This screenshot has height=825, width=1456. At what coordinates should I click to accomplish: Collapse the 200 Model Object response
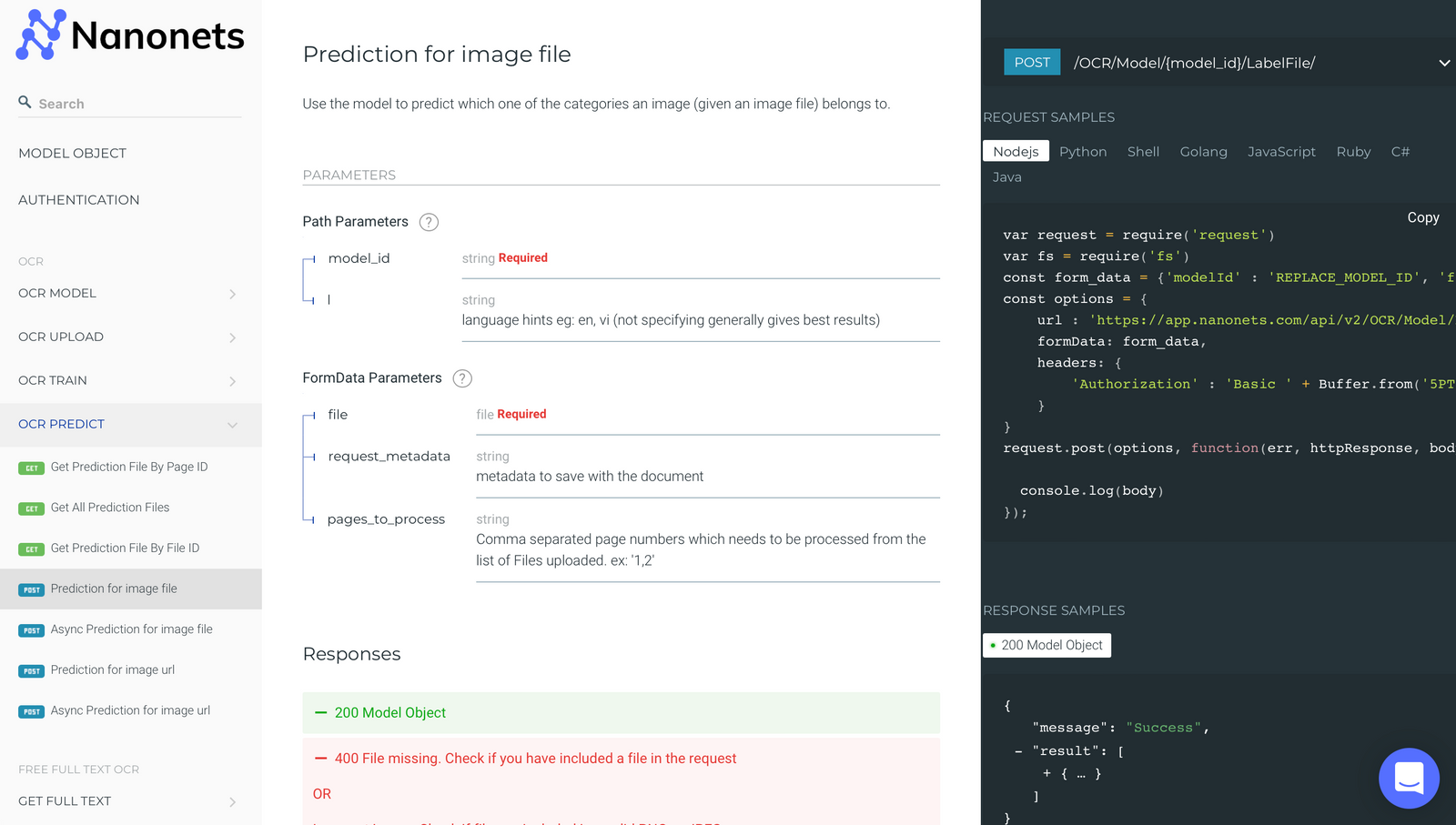tap(321, 713)
